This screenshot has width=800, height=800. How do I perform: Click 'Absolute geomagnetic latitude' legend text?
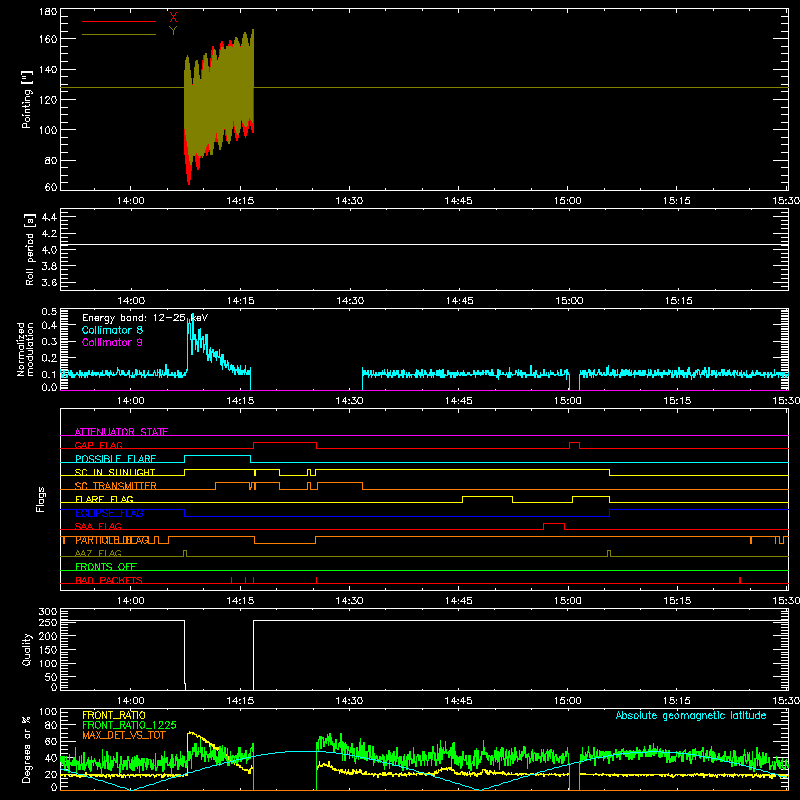[x=691, y=715]
